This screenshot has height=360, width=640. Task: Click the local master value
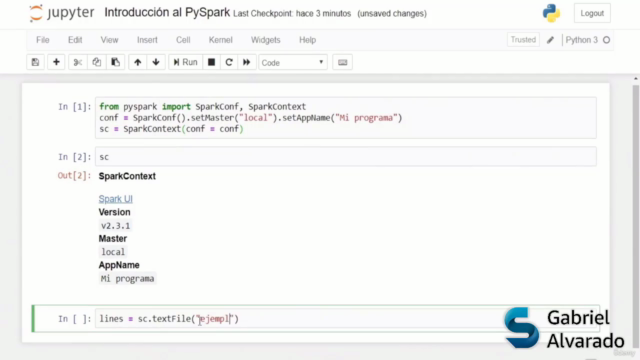[x=113, y=252]
